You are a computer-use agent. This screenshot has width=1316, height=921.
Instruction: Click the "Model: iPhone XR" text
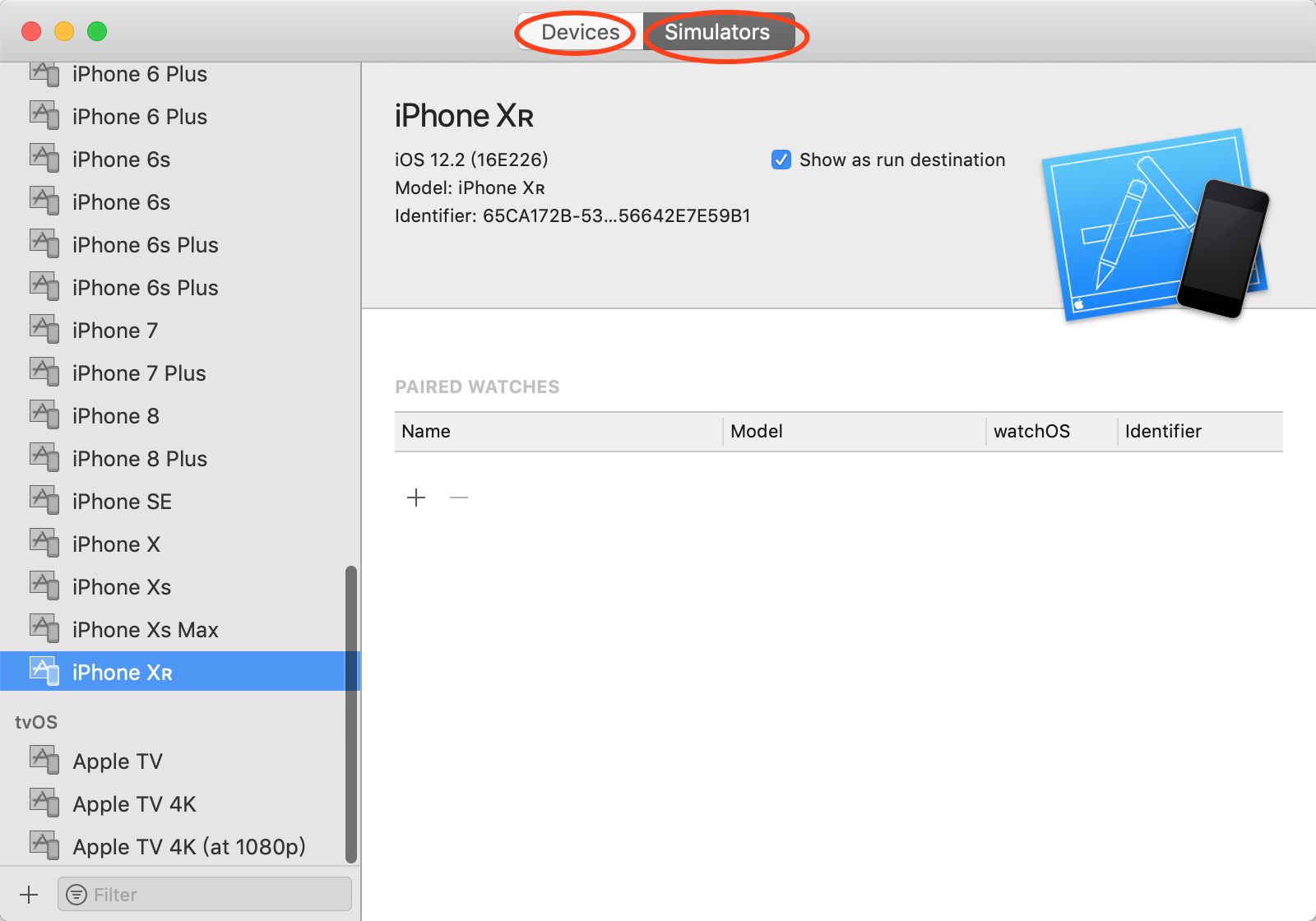point(470,187)
